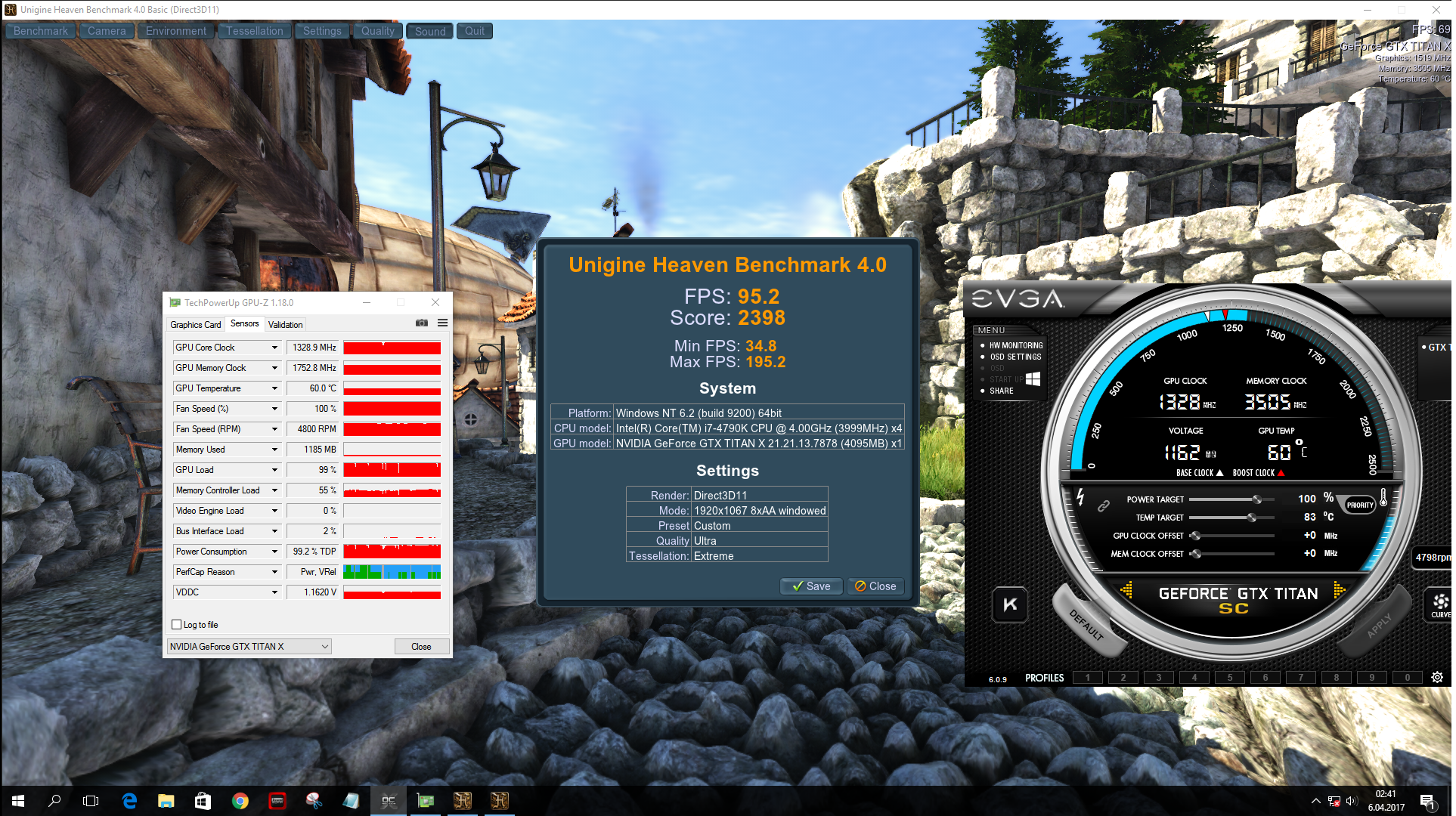Open EVGA settings gear icon

coord(1438,678)
